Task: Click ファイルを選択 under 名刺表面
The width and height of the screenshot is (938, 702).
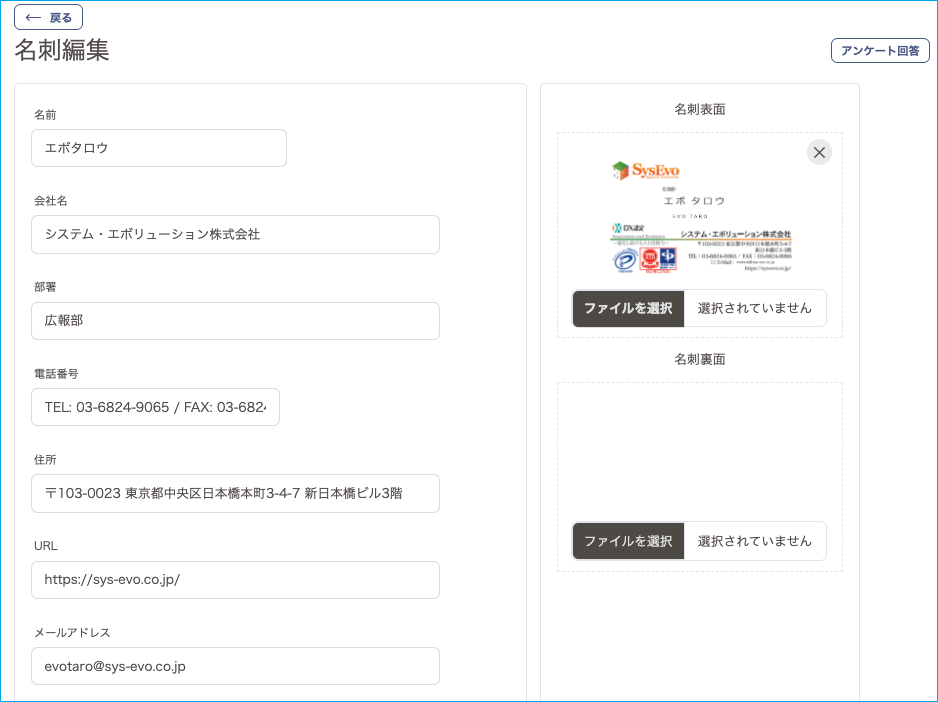Action: tap(627, 308)
